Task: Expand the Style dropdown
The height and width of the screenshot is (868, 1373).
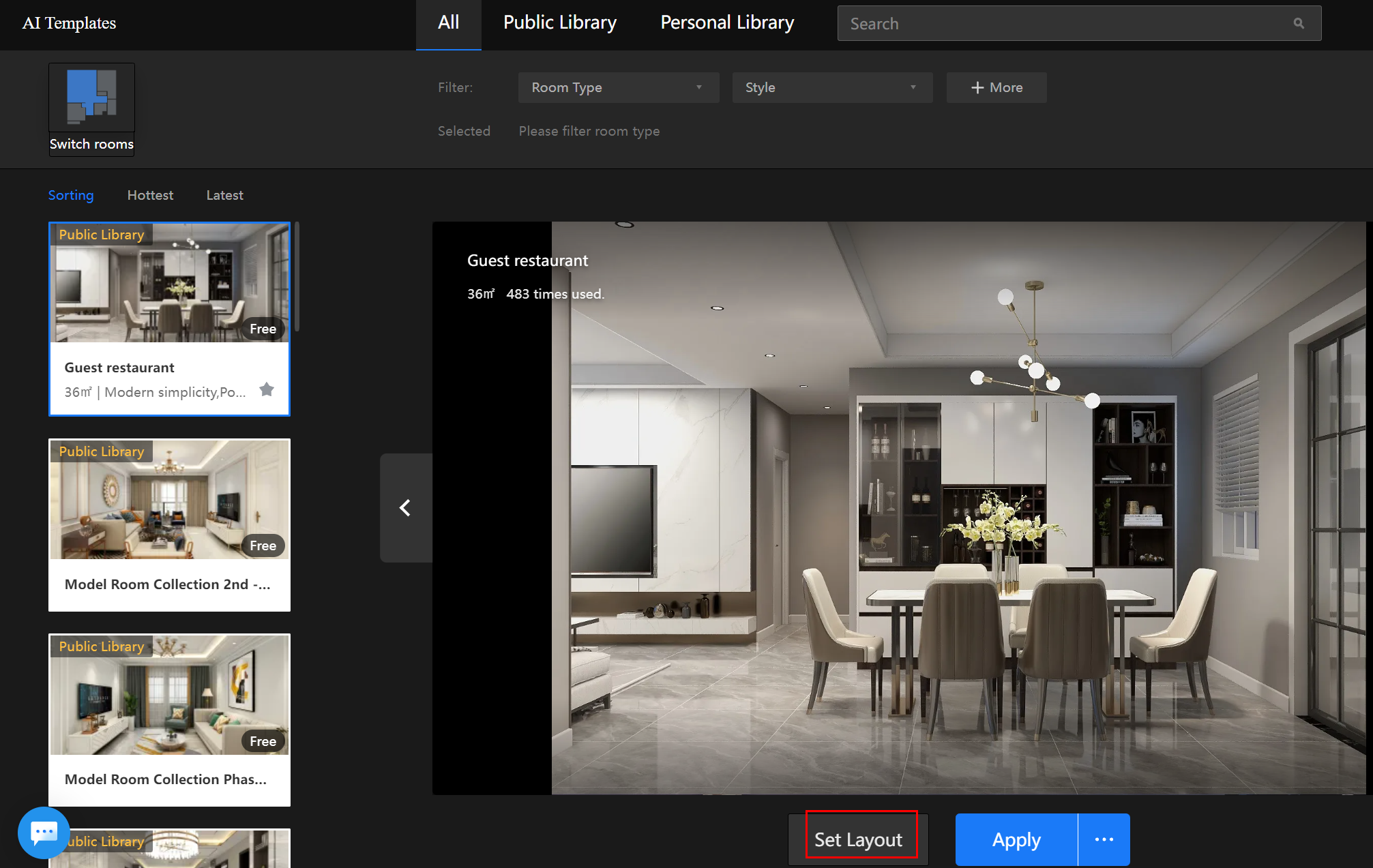Action: tap(832, 87)
